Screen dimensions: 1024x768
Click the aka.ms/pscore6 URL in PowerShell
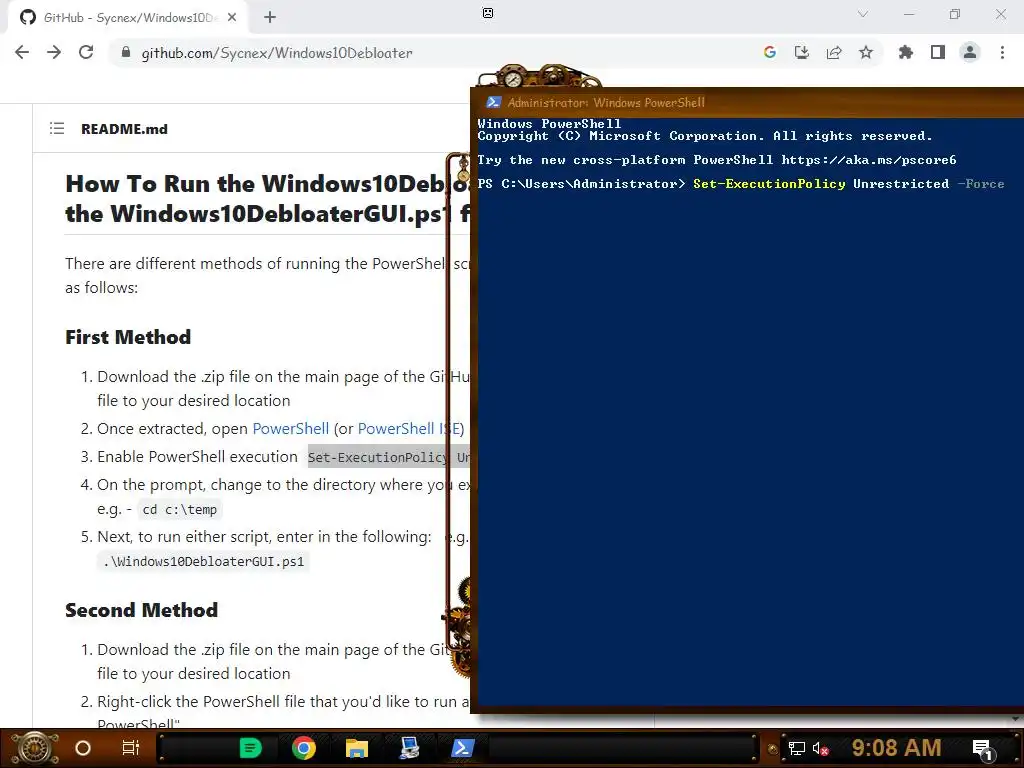click(869, 159)
